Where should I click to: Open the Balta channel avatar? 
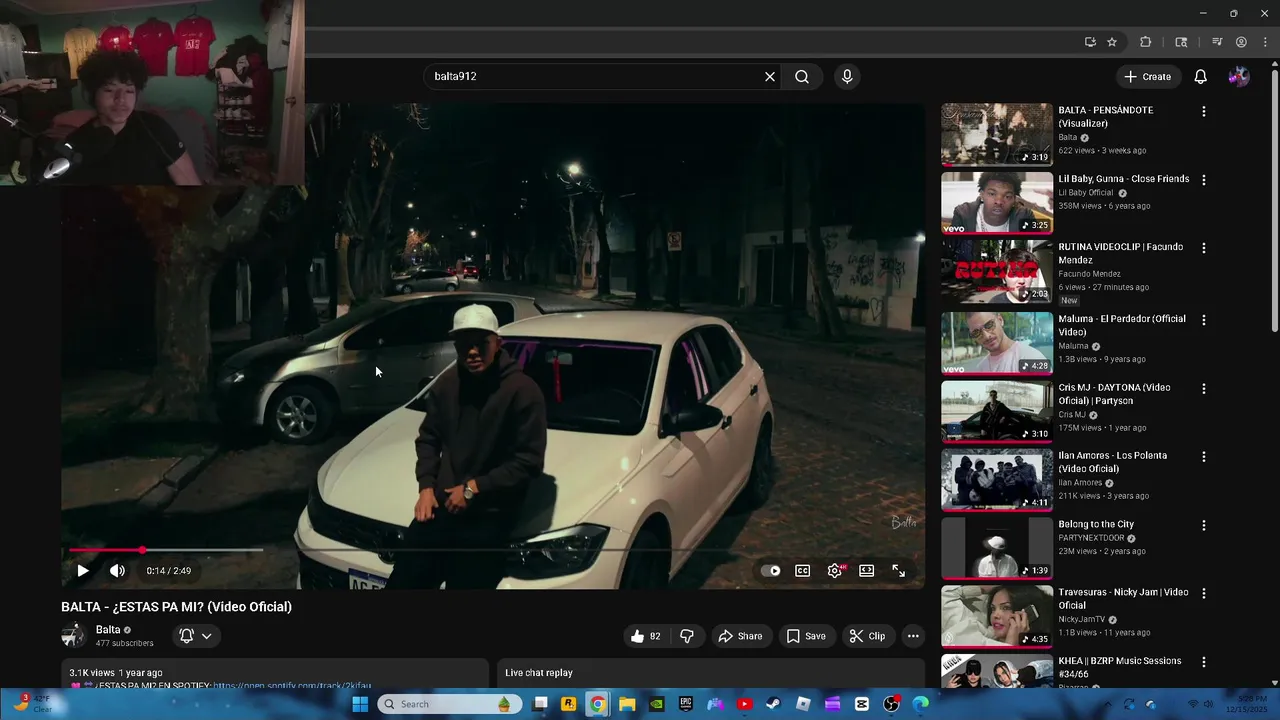(x=73, y=636)
